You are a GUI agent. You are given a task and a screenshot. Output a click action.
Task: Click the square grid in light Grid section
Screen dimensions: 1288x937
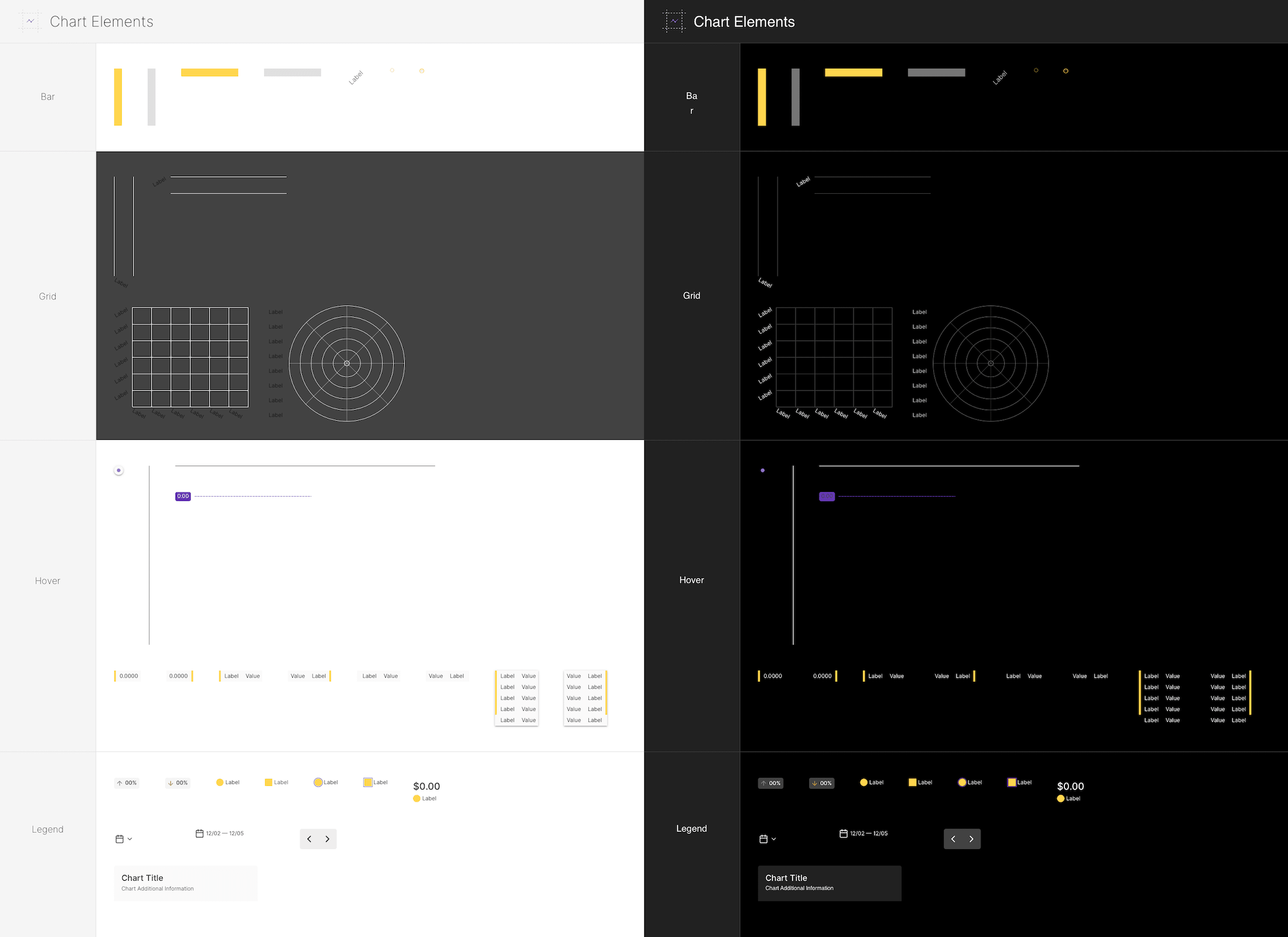click(190, 357)
